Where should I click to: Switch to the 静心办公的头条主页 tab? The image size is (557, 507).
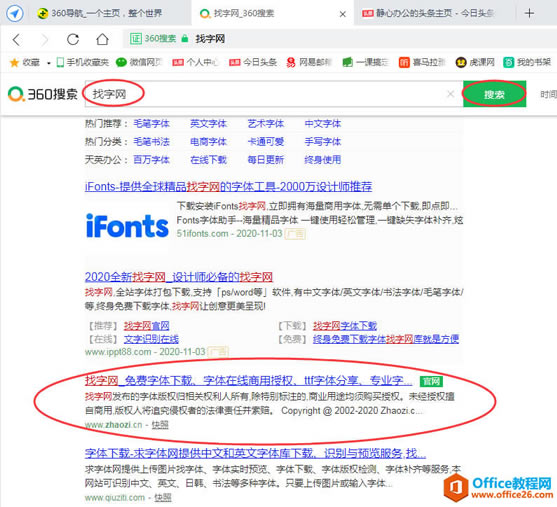428,14
